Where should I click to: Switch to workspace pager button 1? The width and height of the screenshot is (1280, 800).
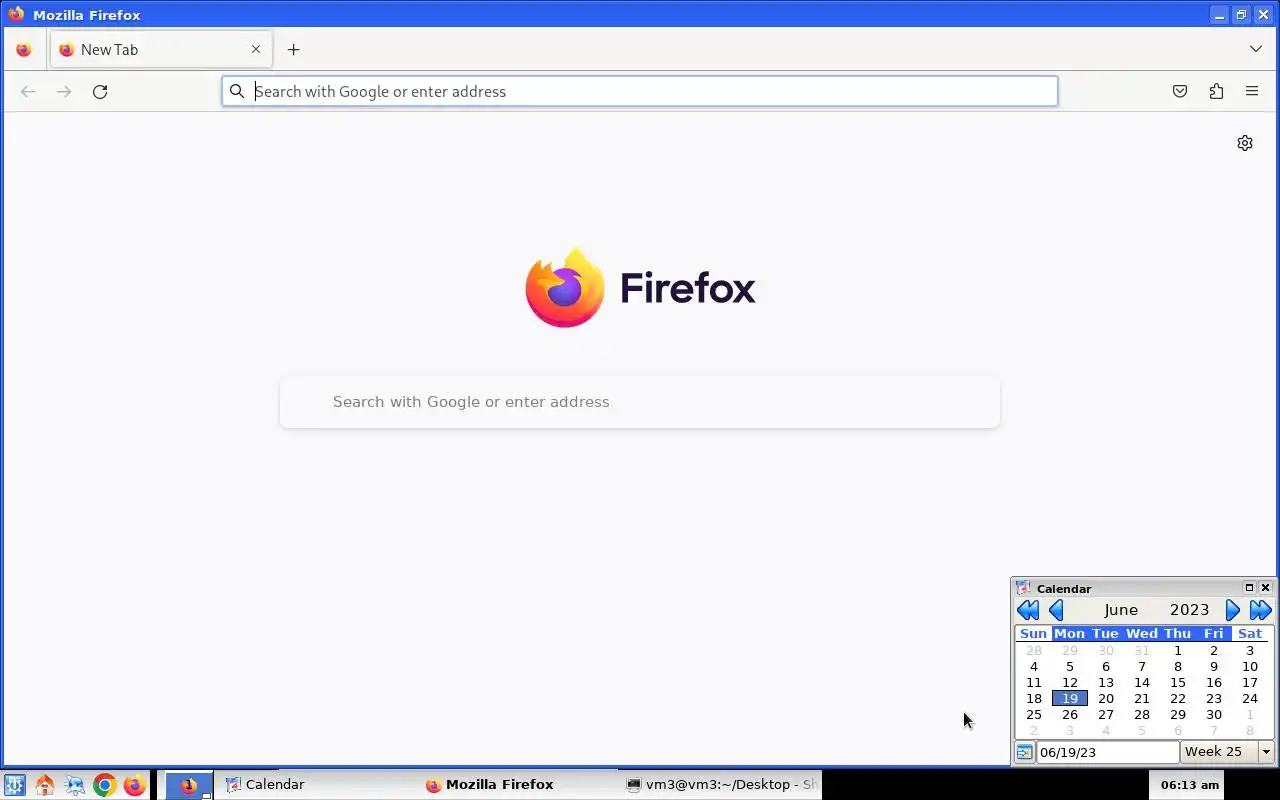coord(188,785)
